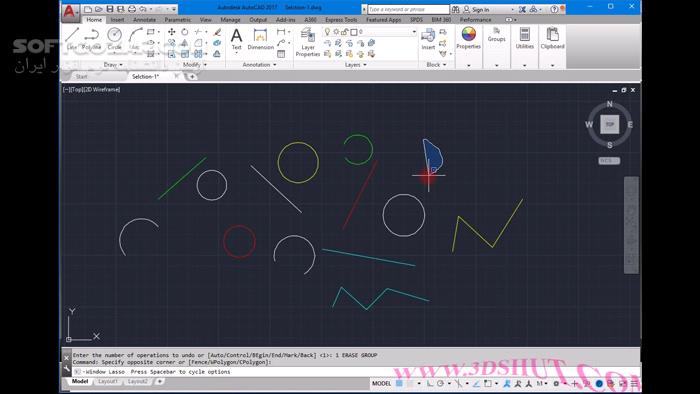Expand the Annotation panel

259,65
